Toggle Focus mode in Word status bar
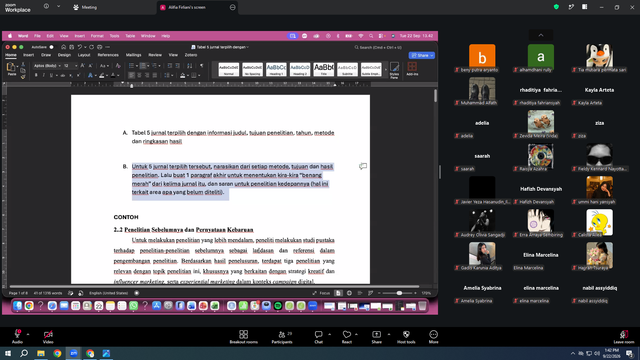The height and width of the screenshot is (360, 640). coord(321,293)
